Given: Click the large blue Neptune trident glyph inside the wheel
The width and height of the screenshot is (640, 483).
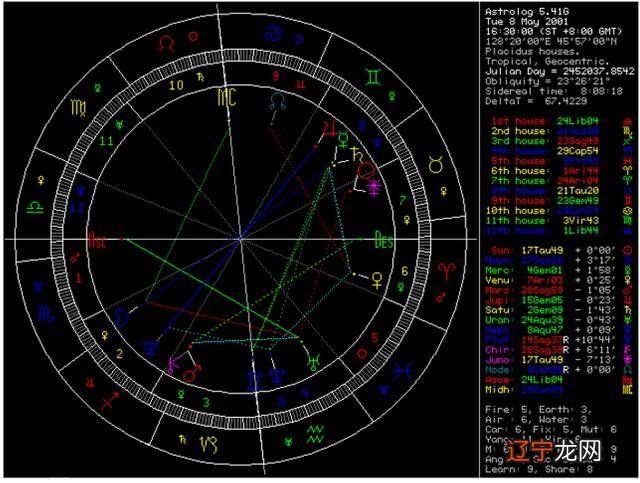Looking at the screenshot, I should coord(277,376).
